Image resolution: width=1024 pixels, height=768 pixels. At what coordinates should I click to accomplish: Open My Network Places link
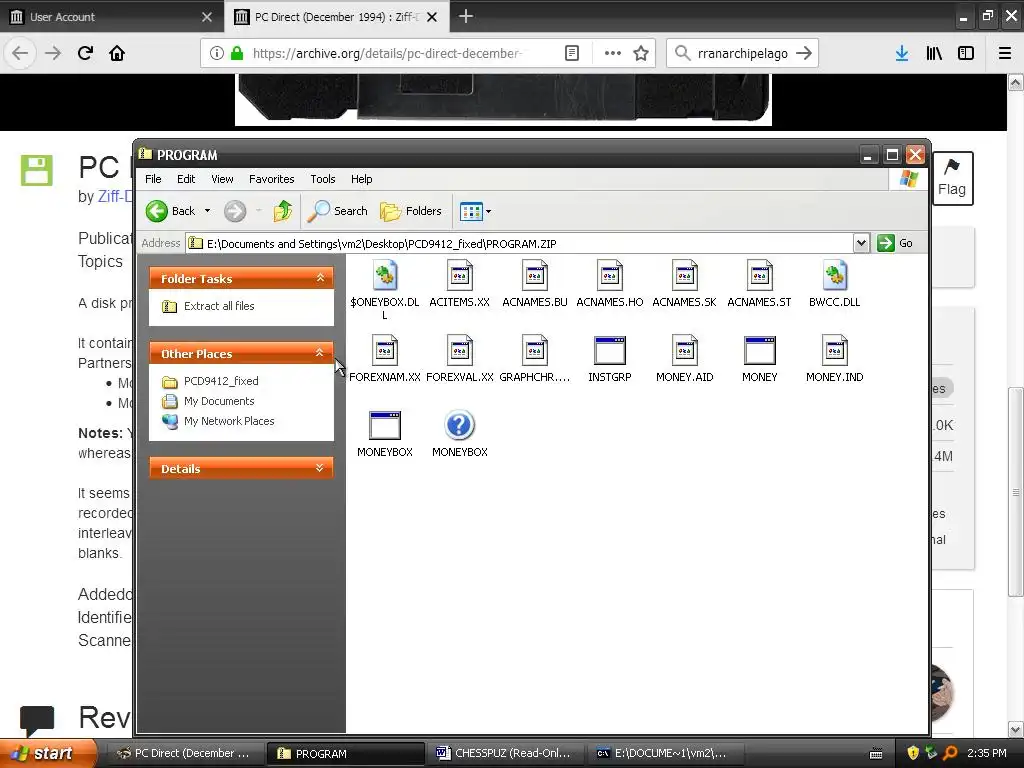click(x=229, y=421)
